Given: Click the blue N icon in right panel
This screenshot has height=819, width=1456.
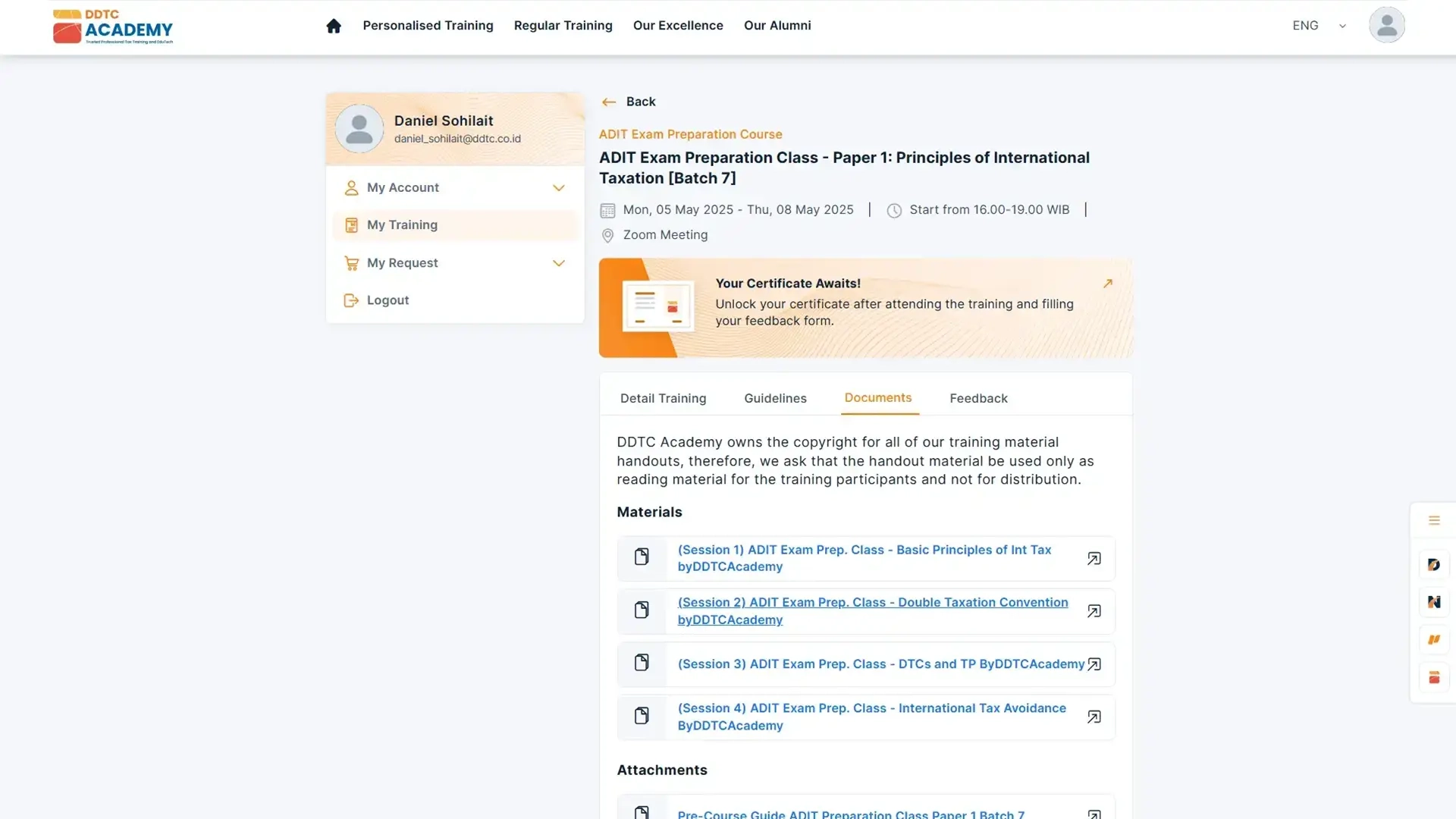Looking at the screenshot, I should (x=1433, y=602).
